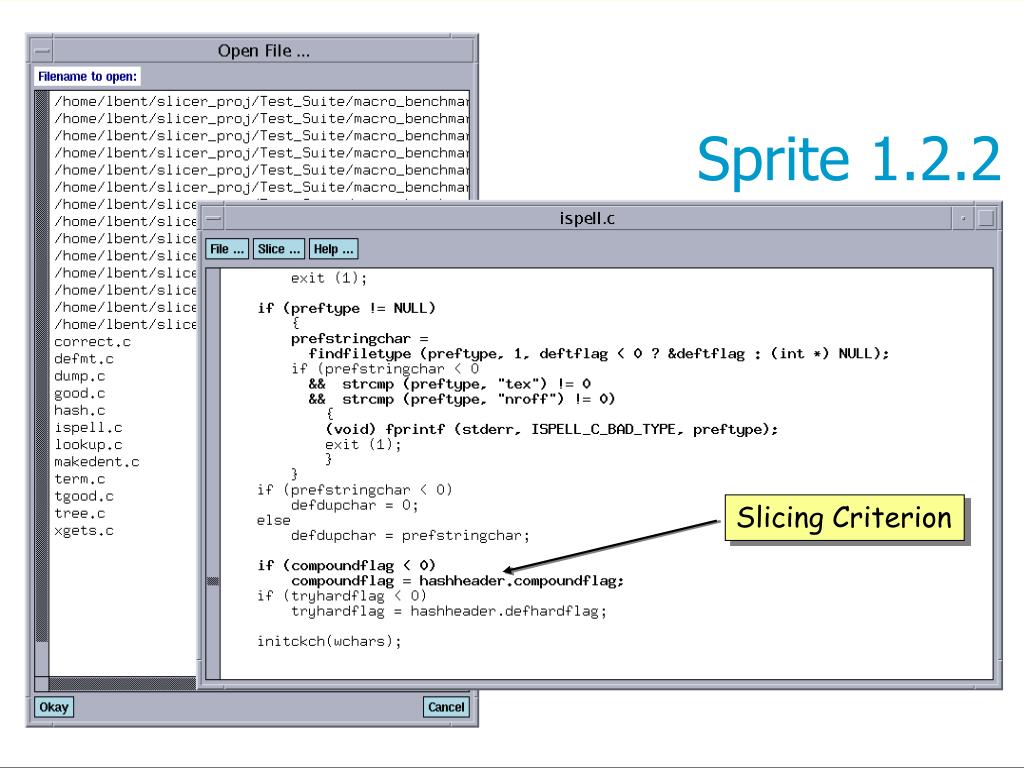The width and height of the screenshot is (1024, 768).
Task: Select tgood.c in the file list
Action: (84, 496)
